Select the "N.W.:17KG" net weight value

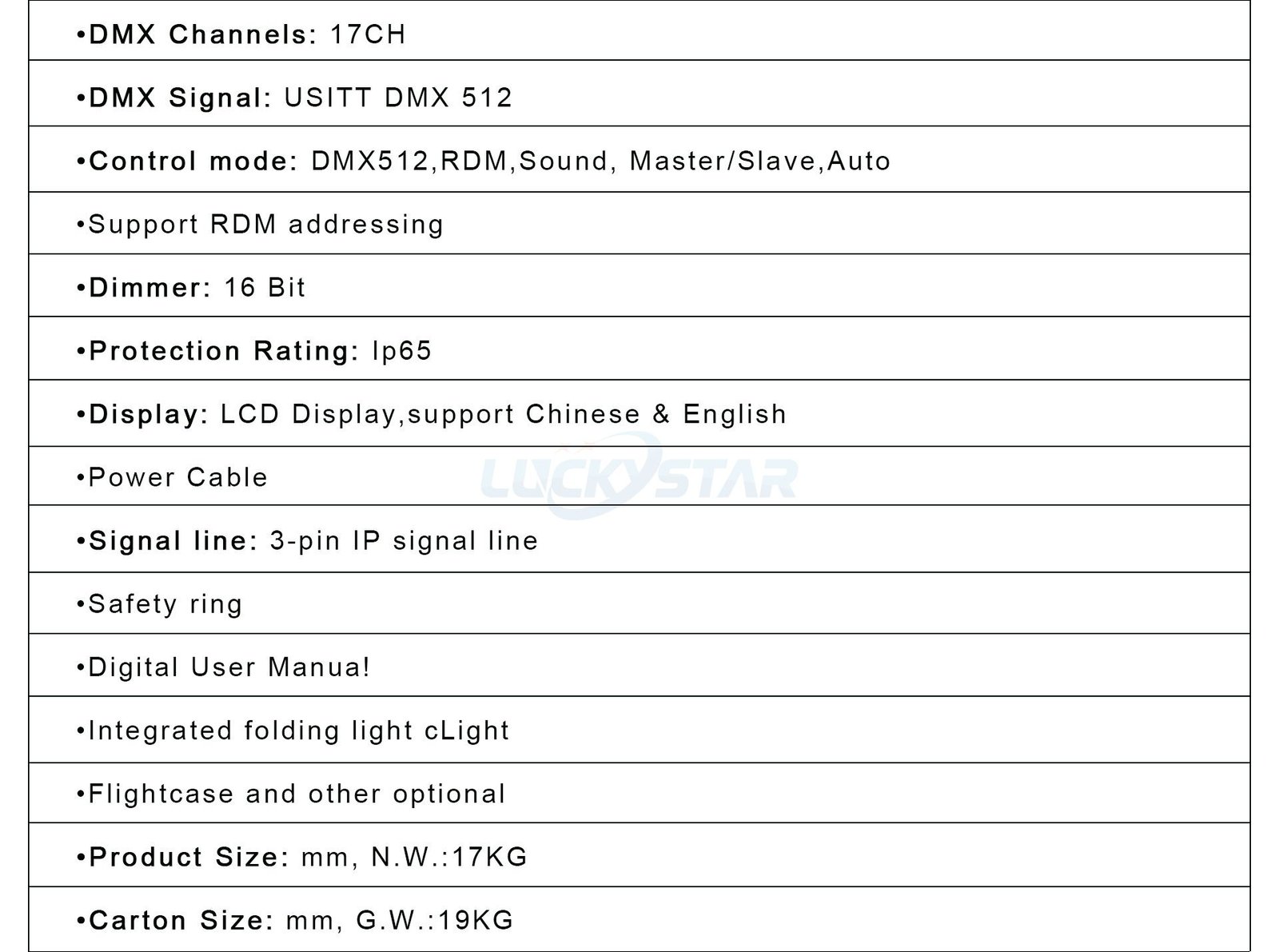pos(449,857)
